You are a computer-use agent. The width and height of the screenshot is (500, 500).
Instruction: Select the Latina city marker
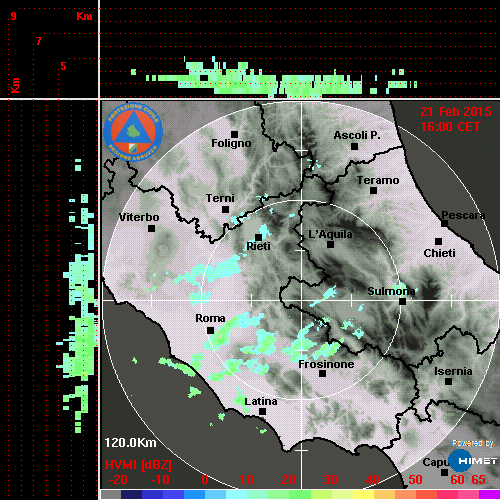[262, 412]
